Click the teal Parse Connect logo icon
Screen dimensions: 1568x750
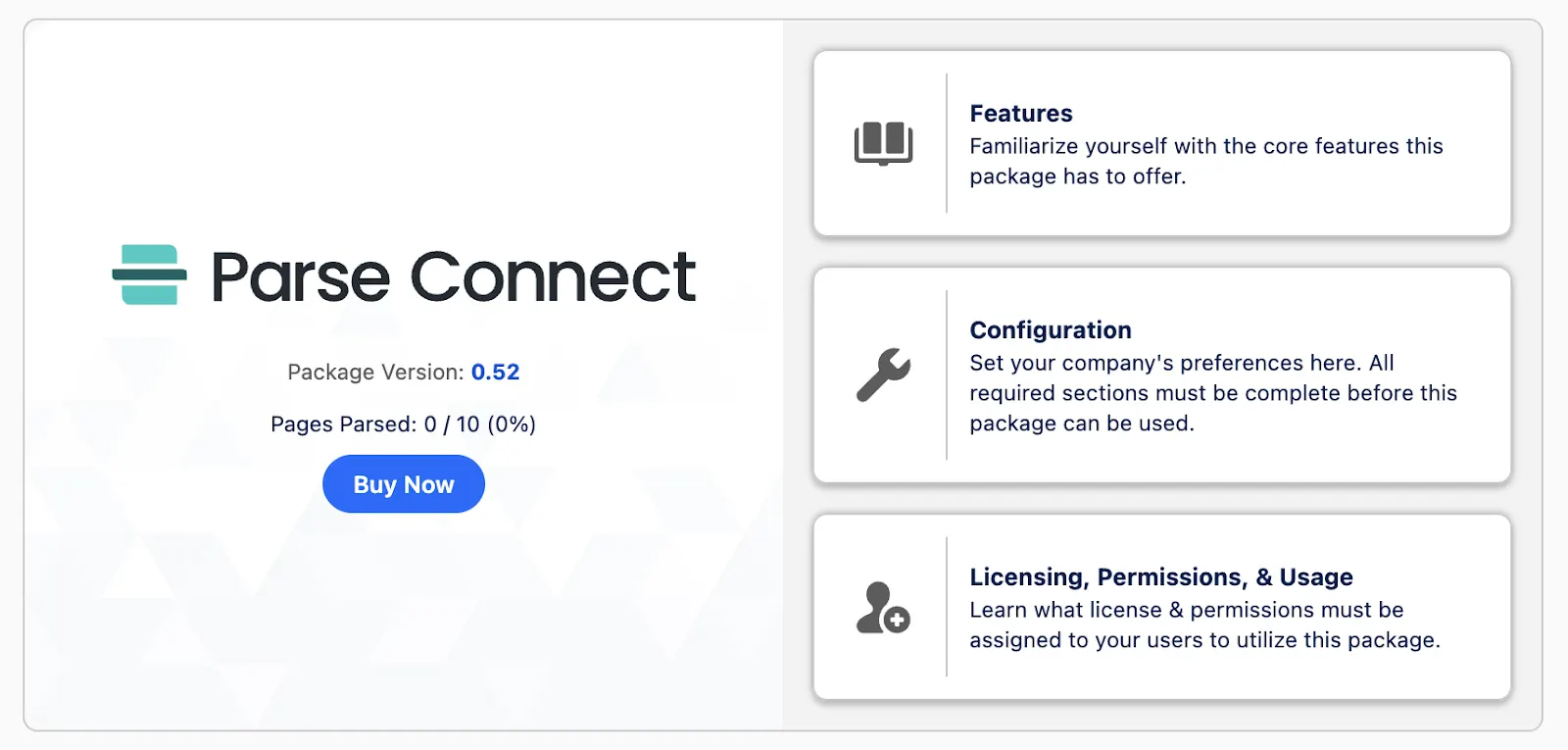tap(149, 275)
